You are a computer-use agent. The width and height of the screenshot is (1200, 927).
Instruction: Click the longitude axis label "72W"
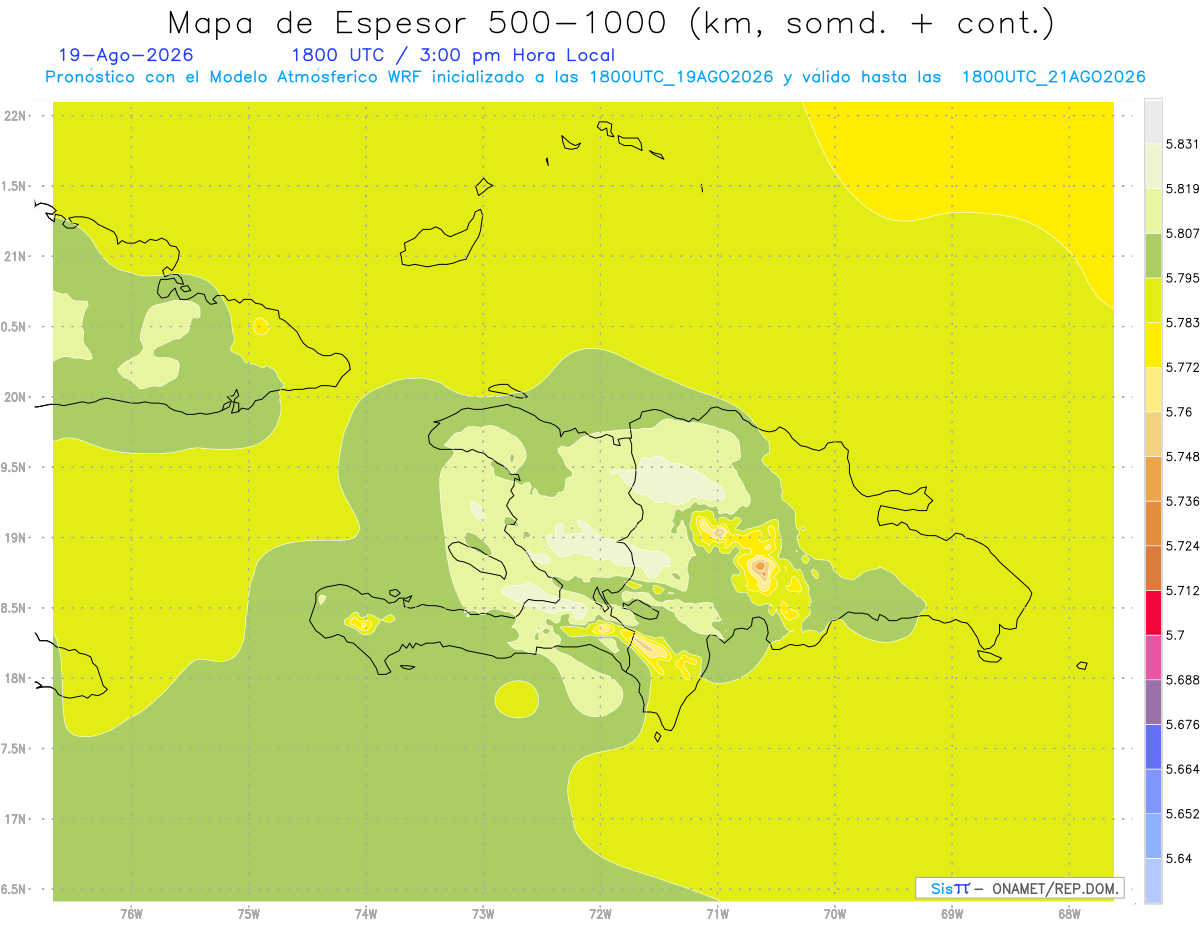tap(601, 914)
